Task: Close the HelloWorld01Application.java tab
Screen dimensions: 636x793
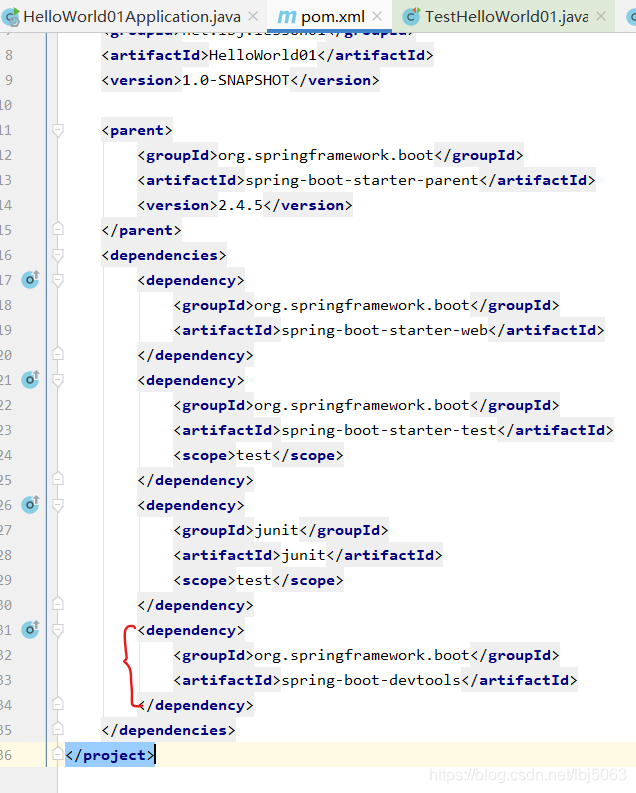Action: pos(253,17)
